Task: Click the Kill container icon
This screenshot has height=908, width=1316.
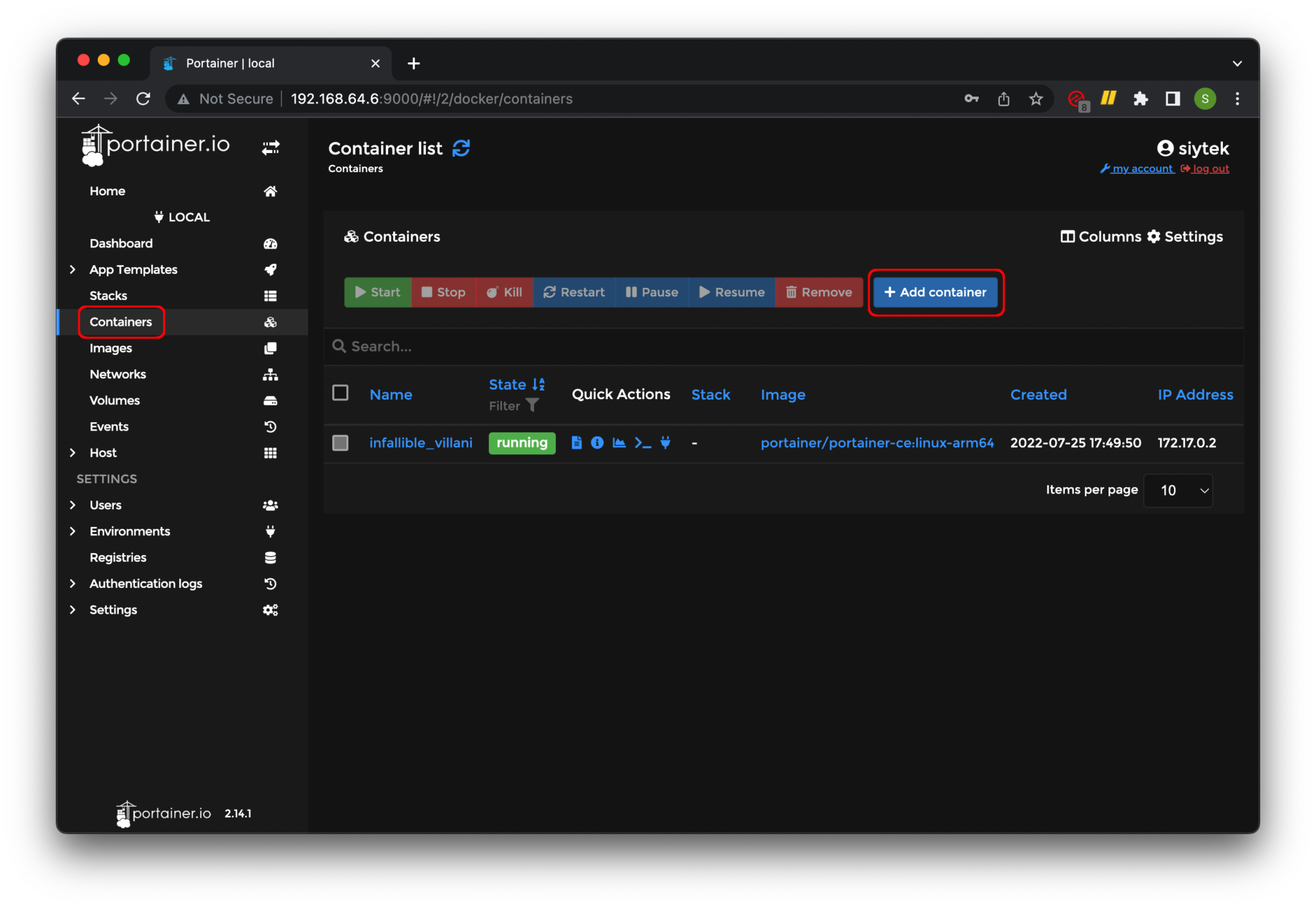Action: (503, 292)
